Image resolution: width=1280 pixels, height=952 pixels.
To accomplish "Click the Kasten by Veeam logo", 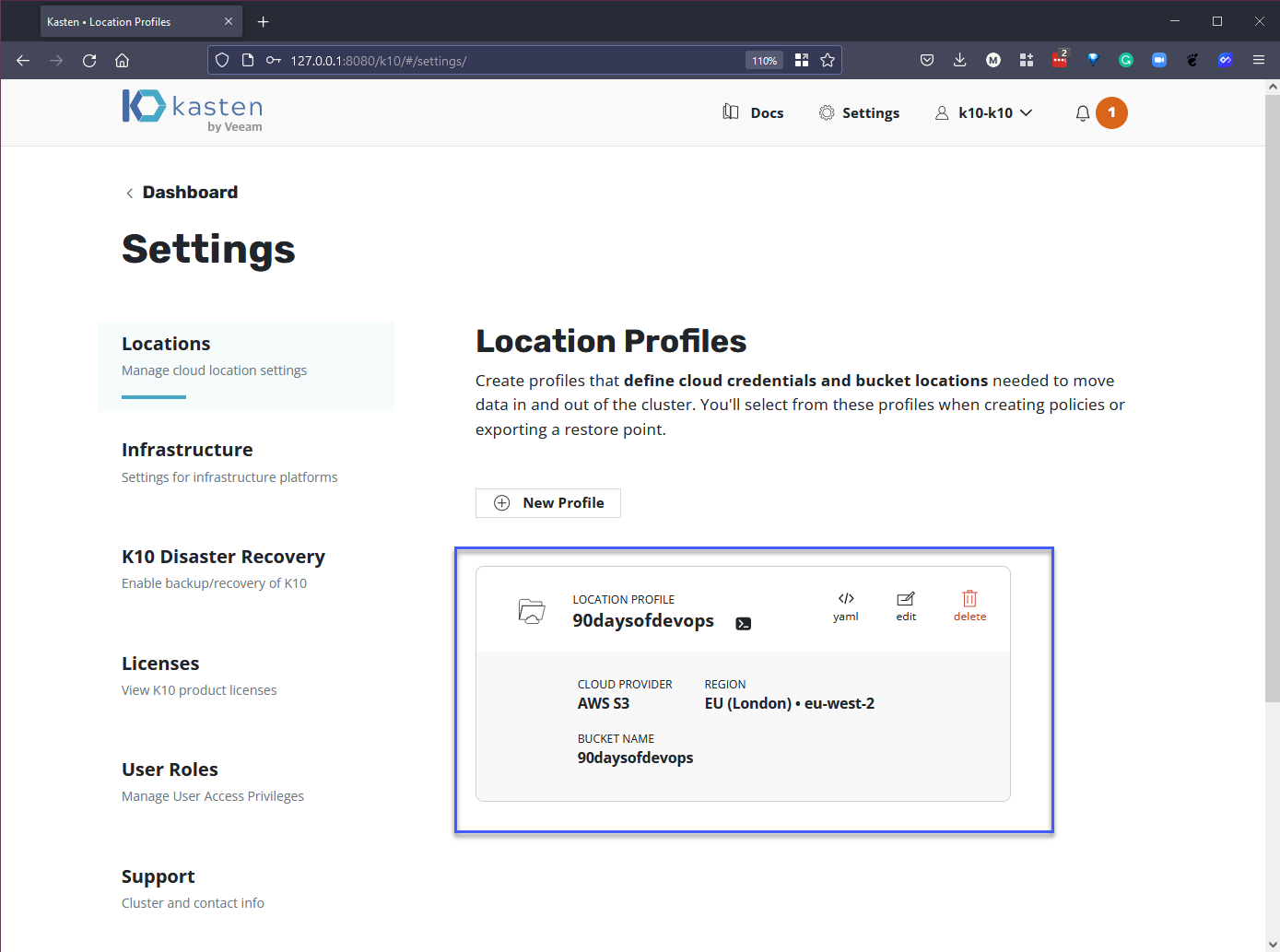I will coord(193,112).
